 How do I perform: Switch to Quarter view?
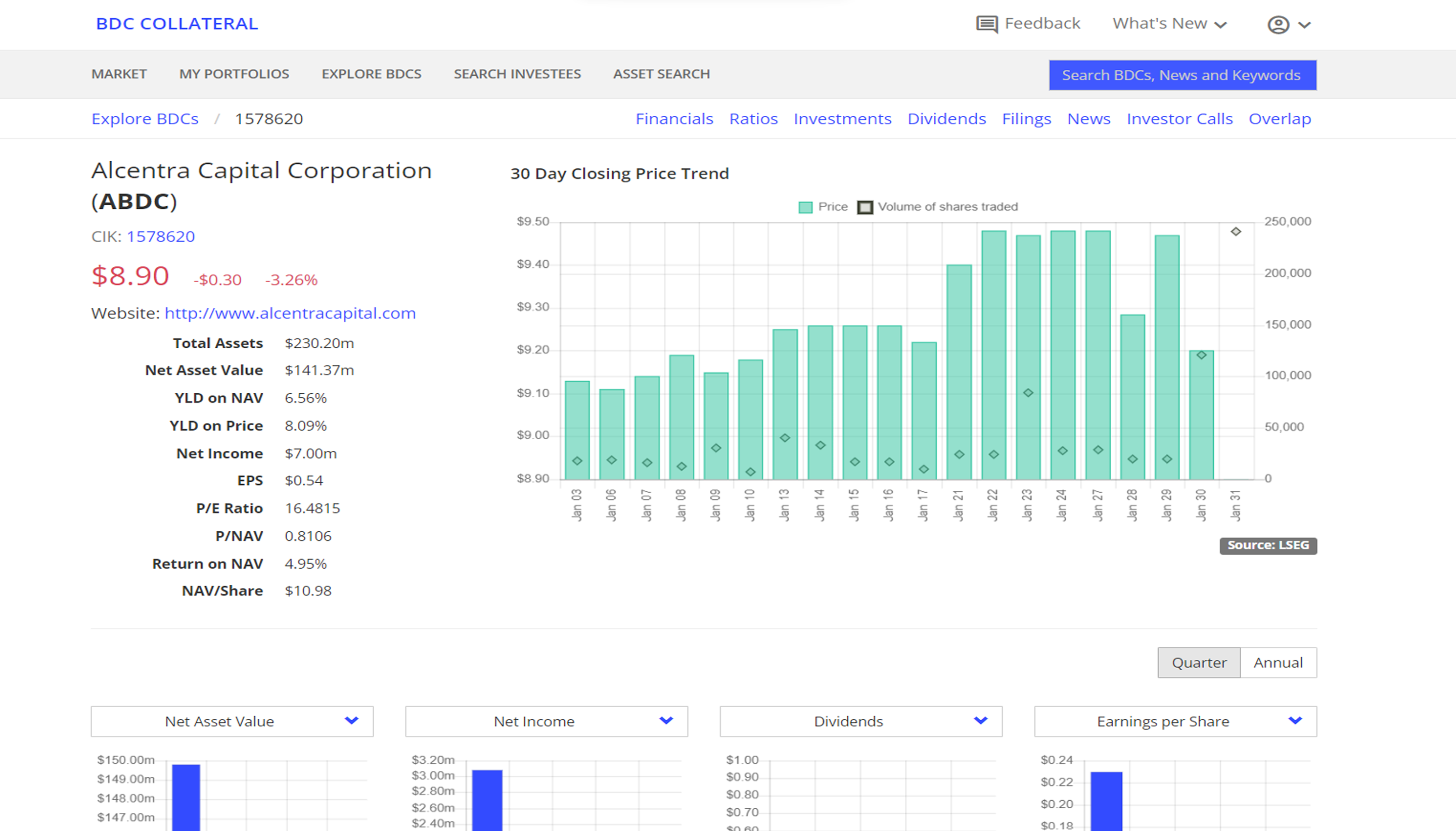point(1199,663)
